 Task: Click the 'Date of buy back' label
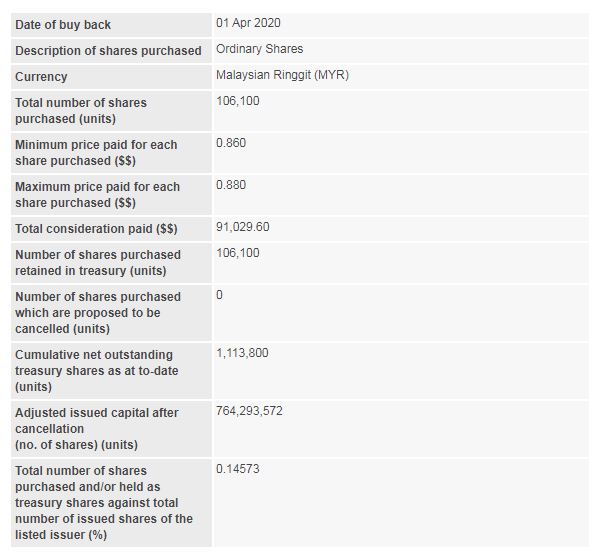click(x=63, y=25)
